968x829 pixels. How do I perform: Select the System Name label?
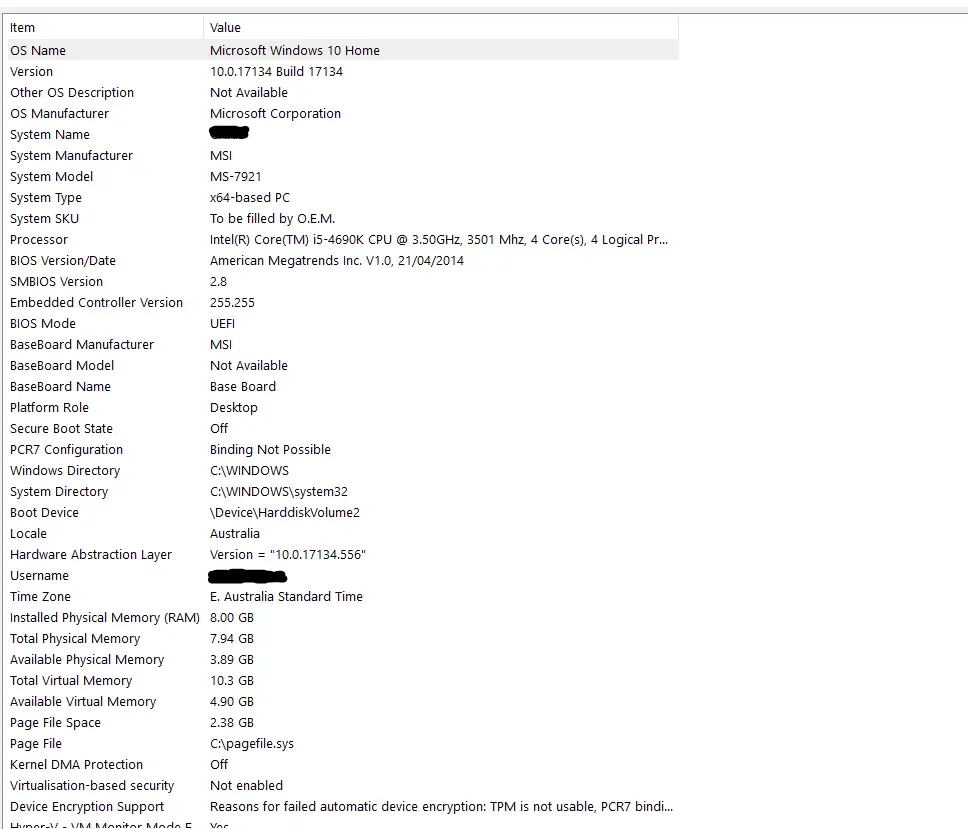50,135
